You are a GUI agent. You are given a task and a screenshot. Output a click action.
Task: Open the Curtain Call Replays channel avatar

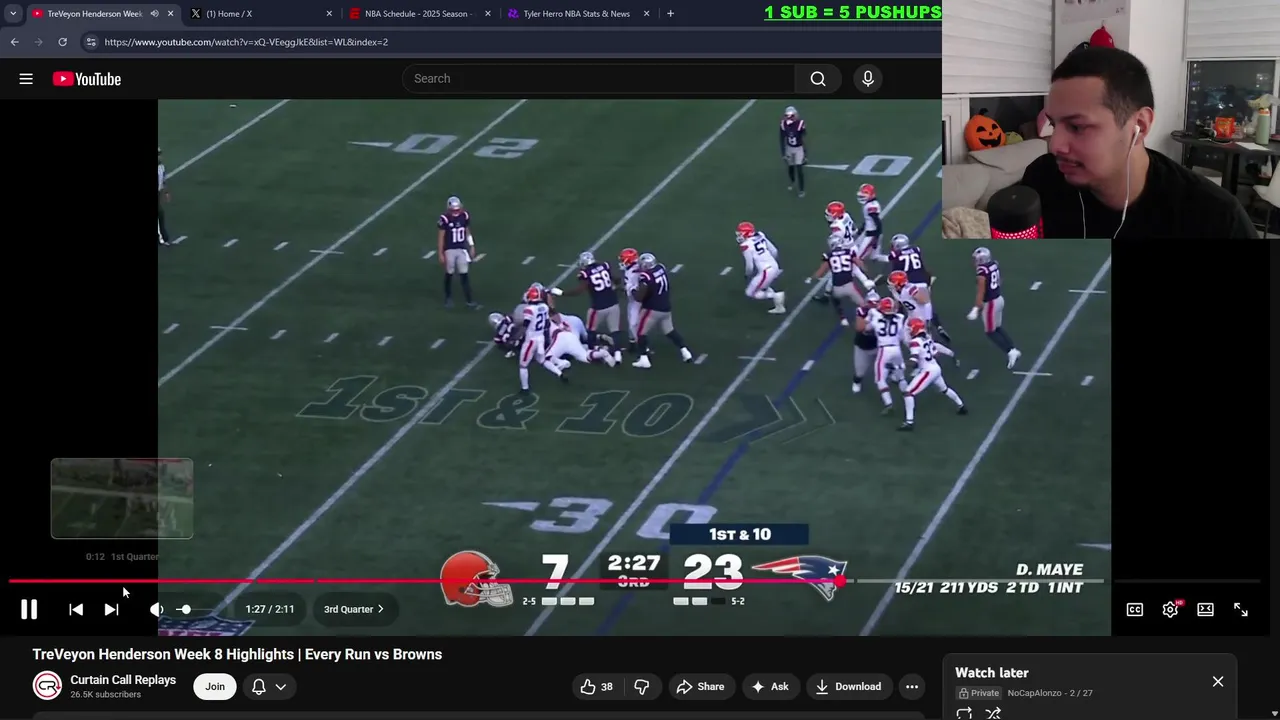[47, 686]
